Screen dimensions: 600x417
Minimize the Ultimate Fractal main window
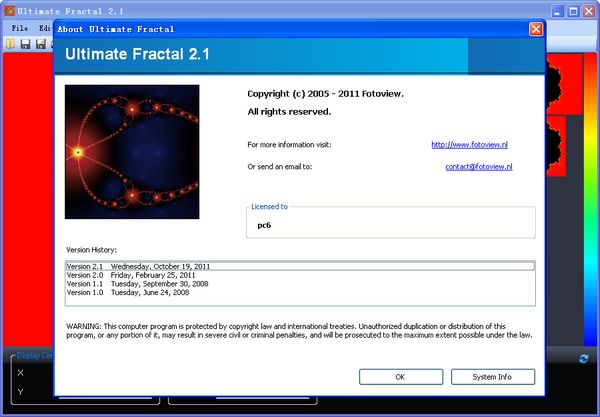click(558, 11)
